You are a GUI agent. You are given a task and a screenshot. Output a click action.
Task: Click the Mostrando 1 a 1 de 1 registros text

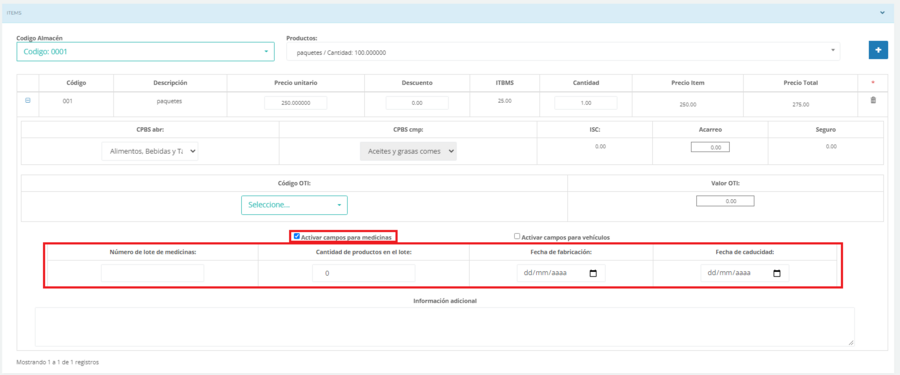coord(58,362)
